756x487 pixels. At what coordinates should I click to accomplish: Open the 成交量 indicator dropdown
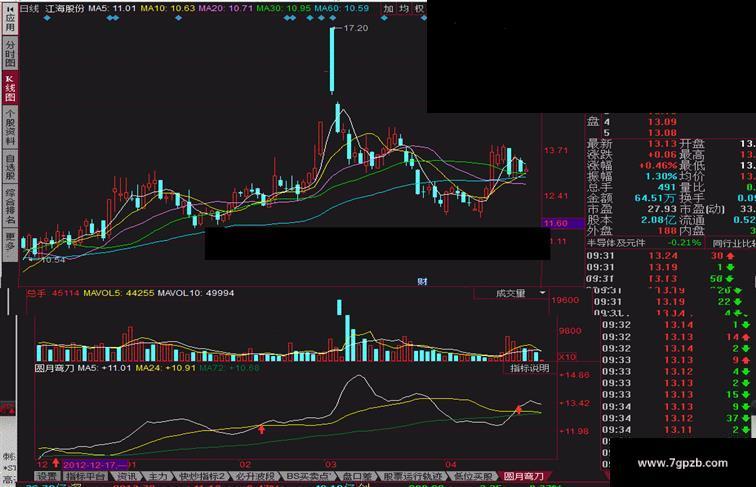coord(512,293)
